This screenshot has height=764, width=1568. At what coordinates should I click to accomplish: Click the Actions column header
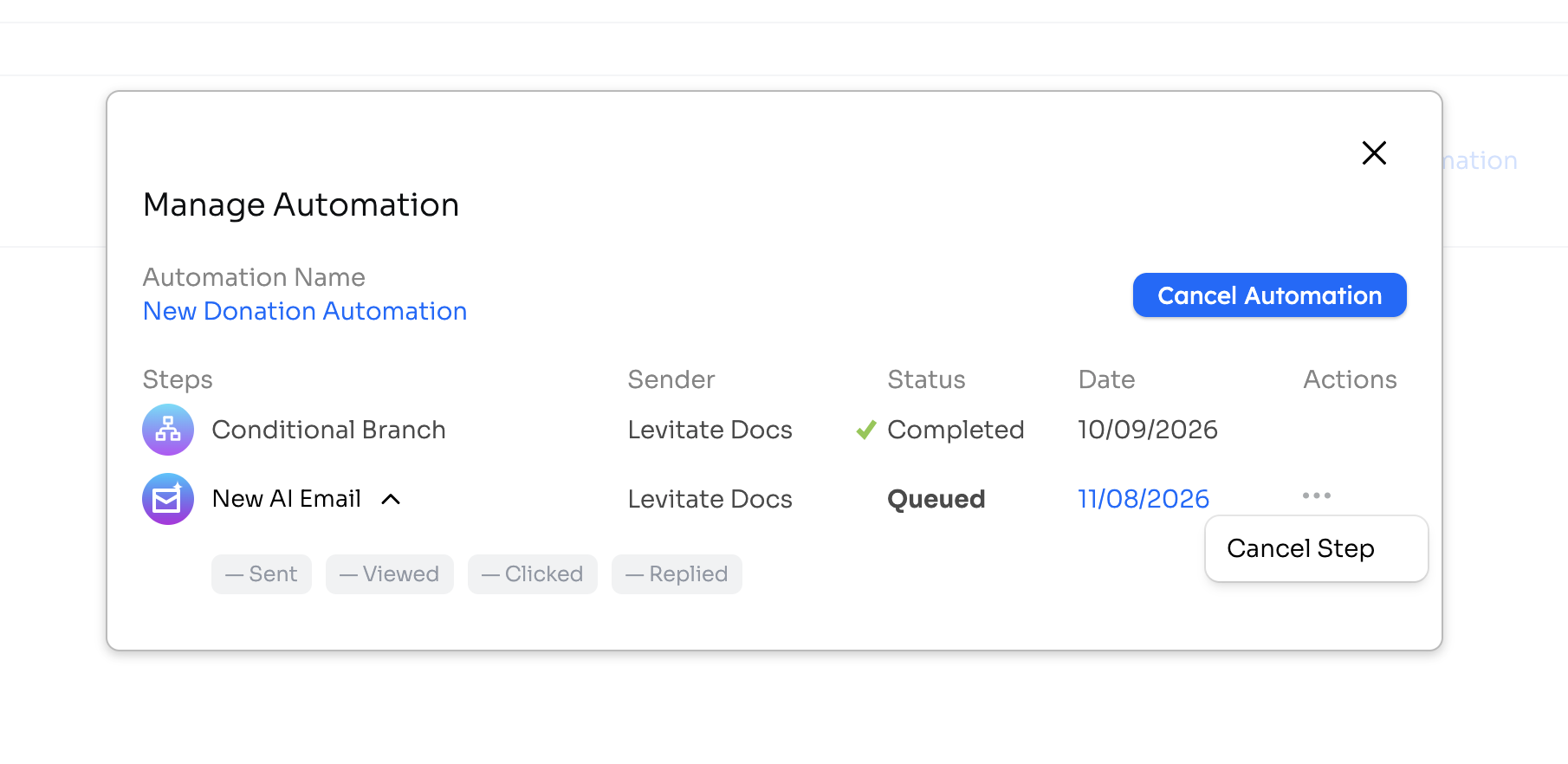(1350, 379)
